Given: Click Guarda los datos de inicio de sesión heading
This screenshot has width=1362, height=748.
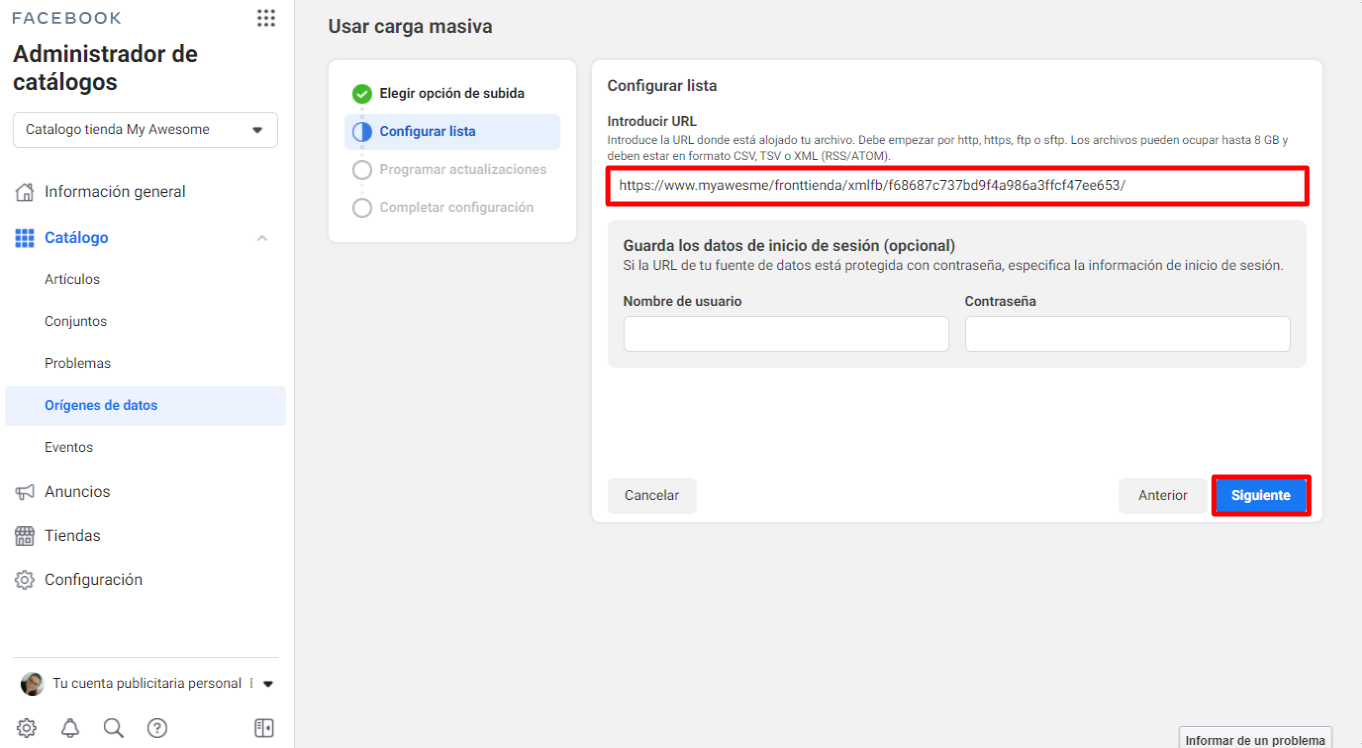Looking at the screenshot, I should click(x=789, y=246).
